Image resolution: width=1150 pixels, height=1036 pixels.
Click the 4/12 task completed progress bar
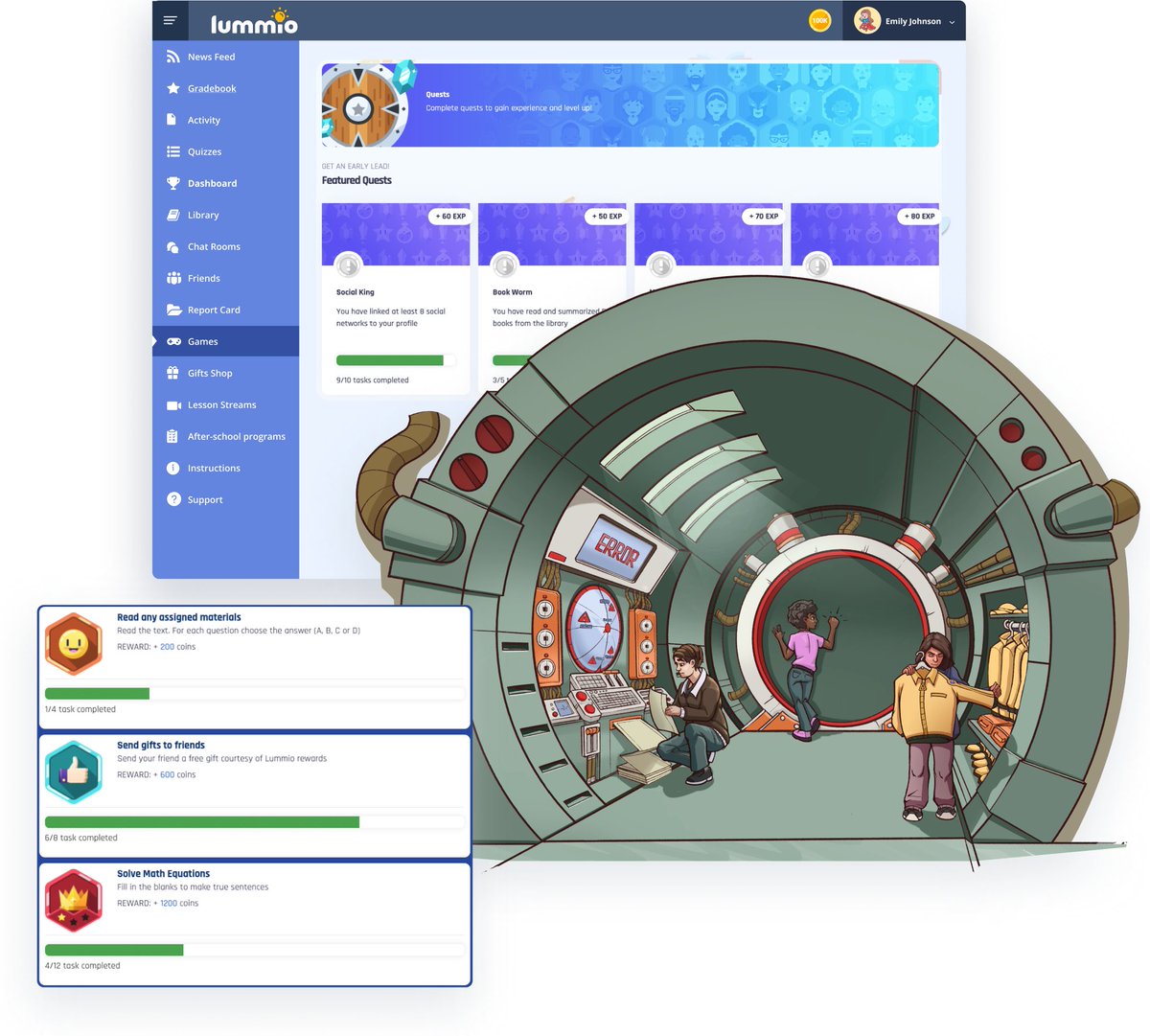pyautogui.click(x=255, y=950)
